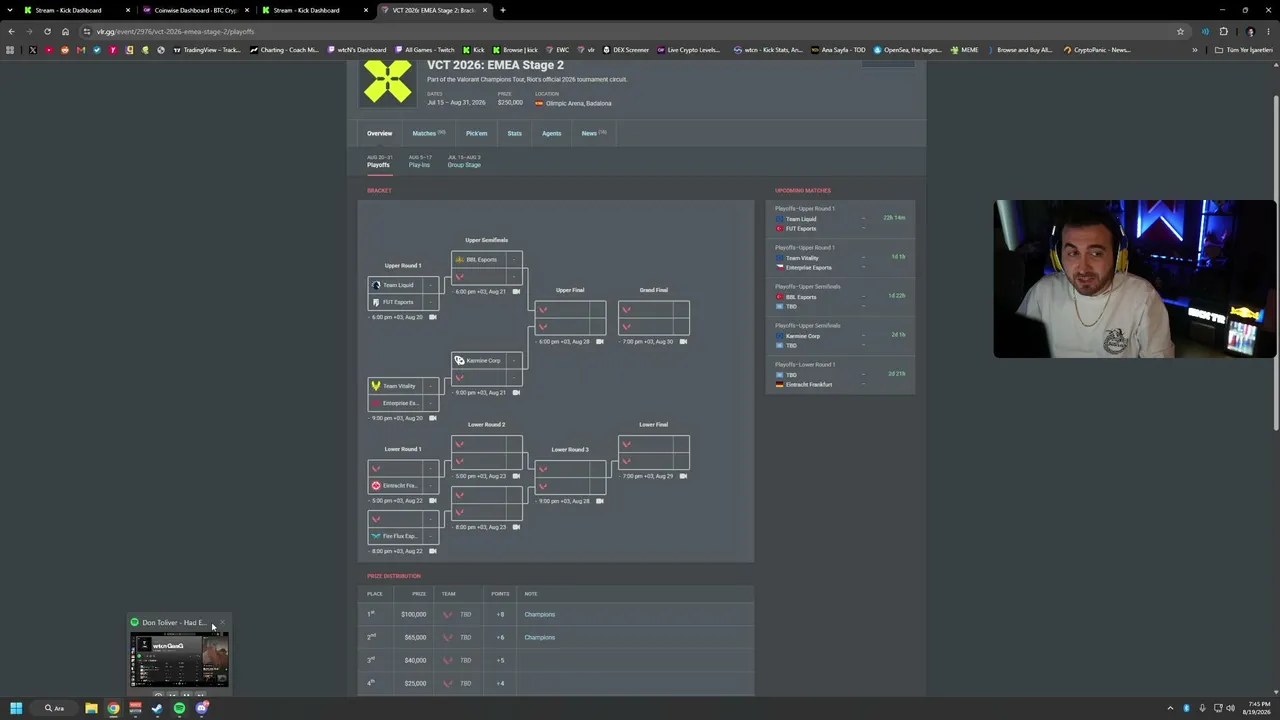Image resolution: width=1280 pixels, height=720 pixels.
Task: Switch to the Play-Ins stage
Action: click(x=419, y=161)
